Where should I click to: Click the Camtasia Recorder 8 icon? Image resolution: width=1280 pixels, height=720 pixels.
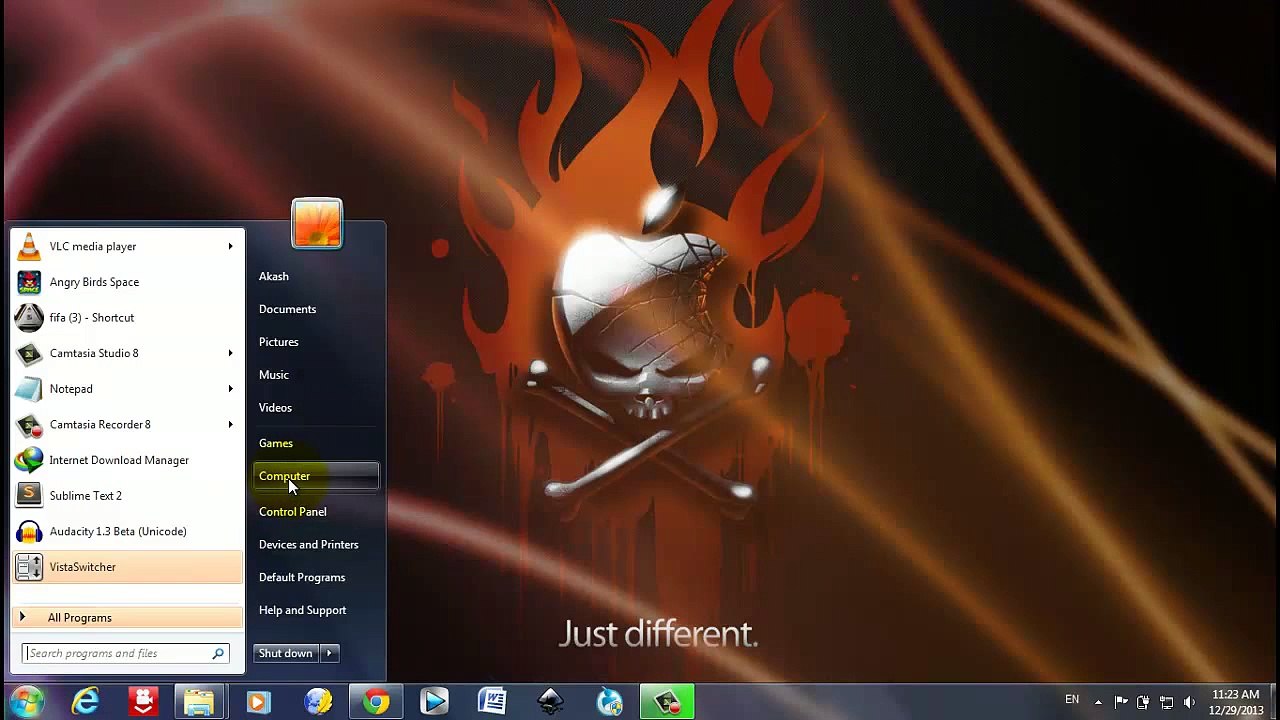(29, 424)
